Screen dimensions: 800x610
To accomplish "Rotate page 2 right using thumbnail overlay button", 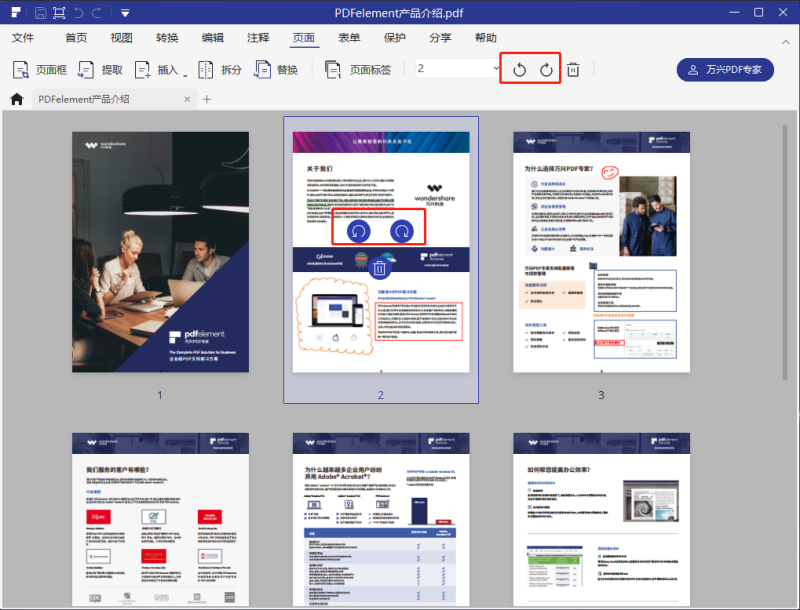I will click(402, 231).
